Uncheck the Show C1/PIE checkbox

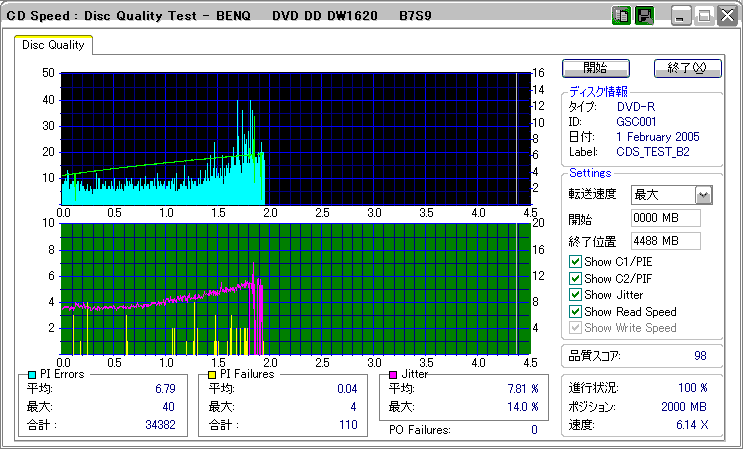[575, 262]
